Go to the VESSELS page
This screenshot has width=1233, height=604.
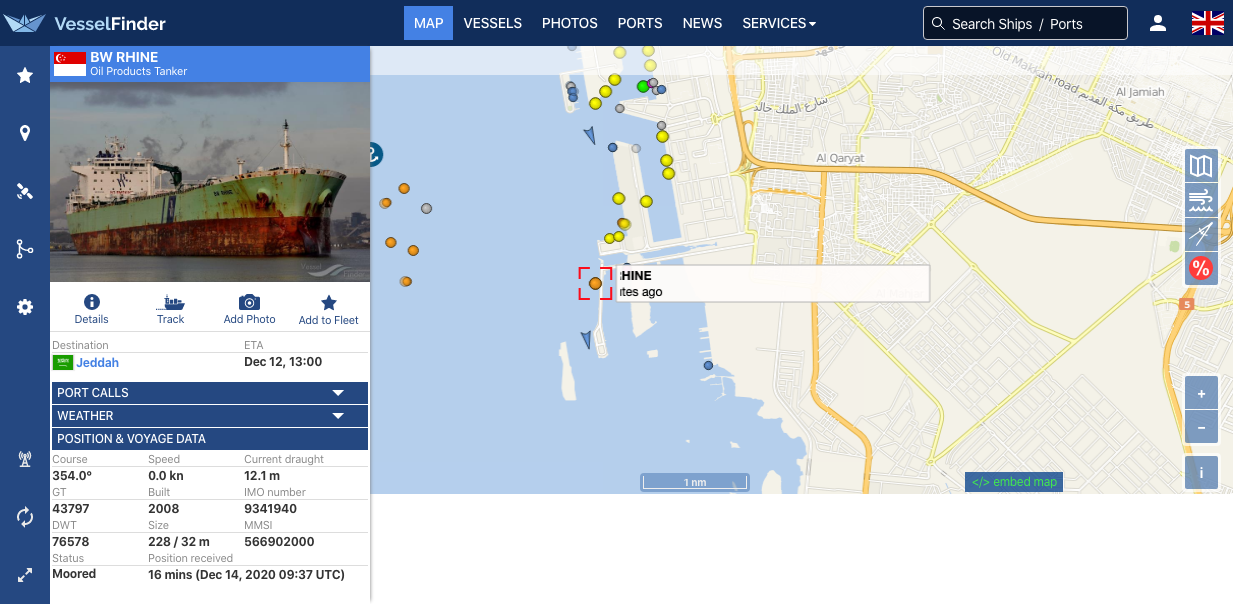(x=493, y=23)
